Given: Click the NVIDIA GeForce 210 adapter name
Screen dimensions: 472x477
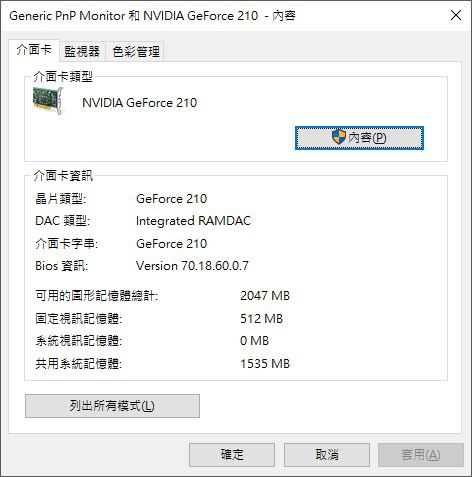Looking at the screenshot, I should coord(140,103).
